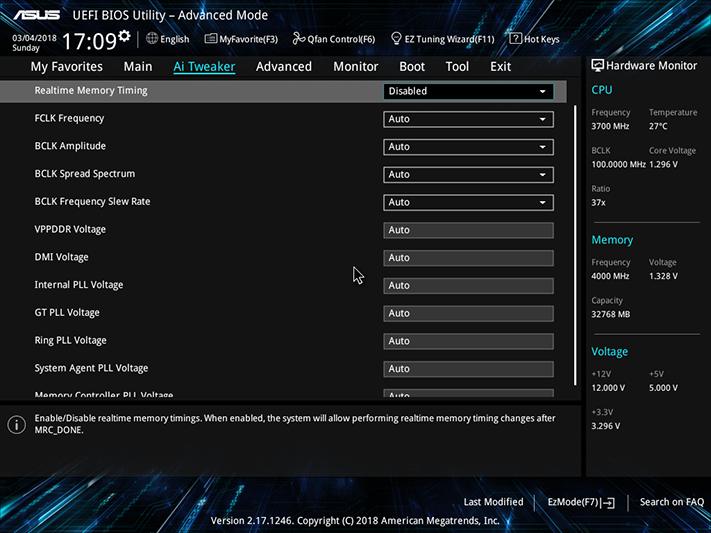Select the BCLK Frequency Slew Rate label
This screenshot has height=533, width=711.
(x=93, y=201)
